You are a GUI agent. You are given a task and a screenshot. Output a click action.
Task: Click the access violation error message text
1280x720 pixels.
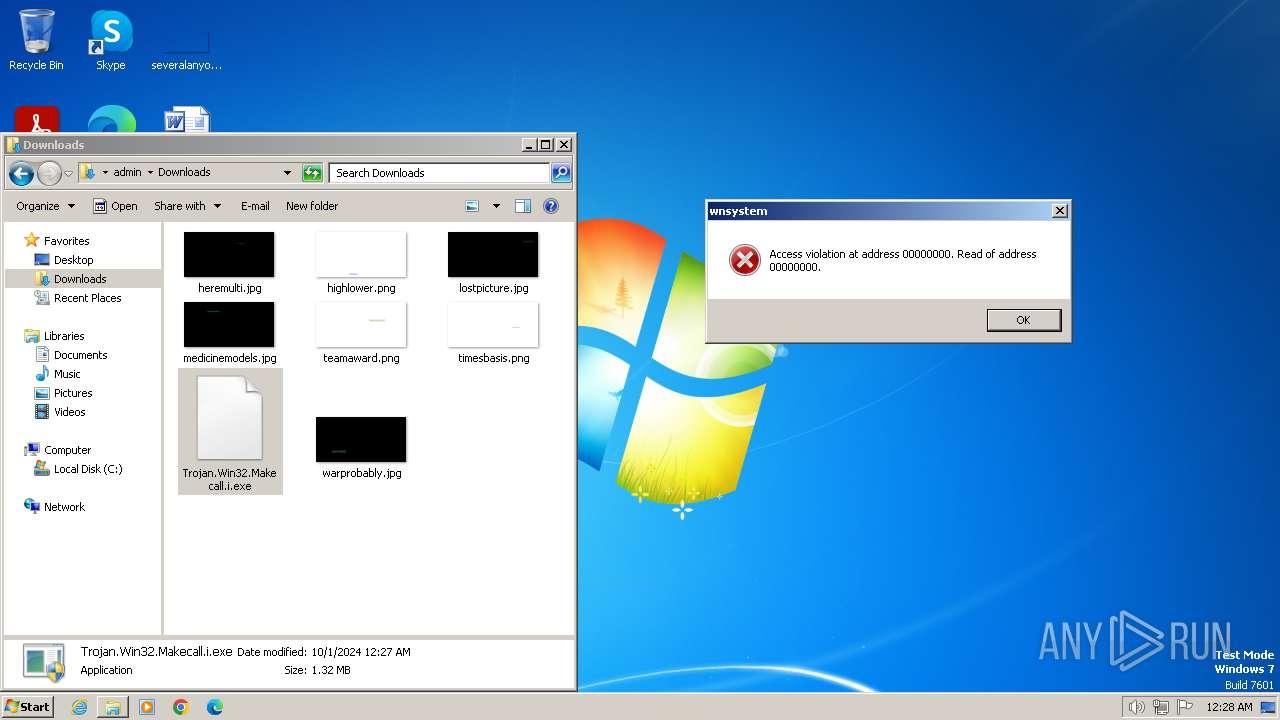click(x=902, y=260)
